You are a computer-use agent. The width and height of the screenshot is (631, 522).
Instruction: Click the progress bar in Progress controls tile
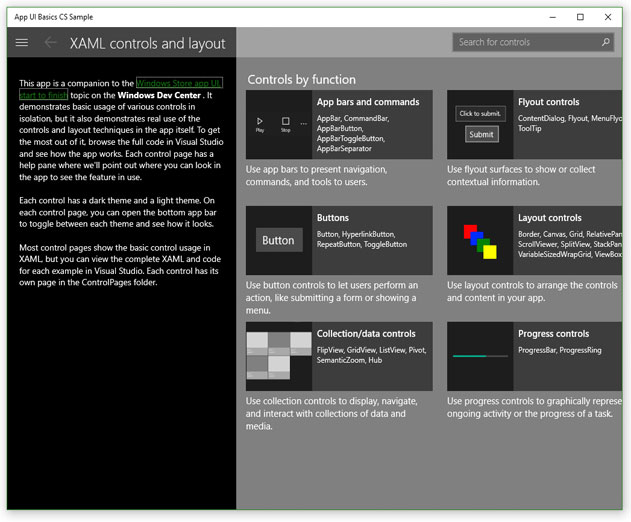(x=480, y=356)
